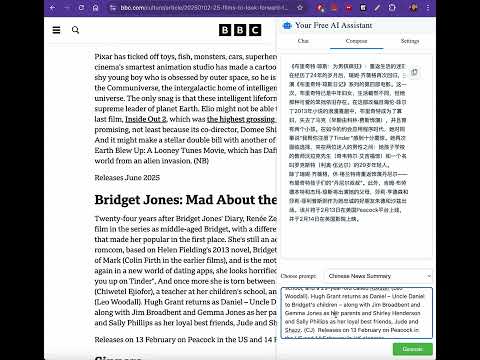Open the Inside Out 2 article link
The height and width of the screenshot is (360, 480).
click(146, 119)
